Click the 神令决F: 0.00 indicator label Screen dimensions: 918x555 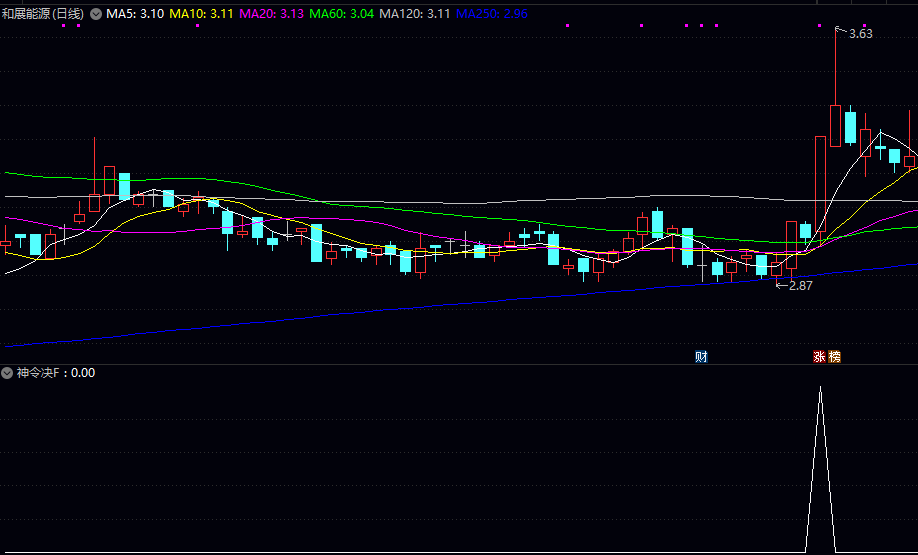click(x=56, y=372)
